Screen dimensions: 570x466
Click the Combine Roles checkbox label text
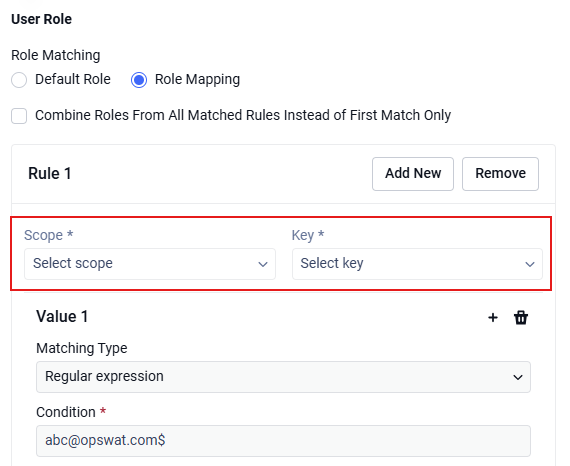[243, 115]
